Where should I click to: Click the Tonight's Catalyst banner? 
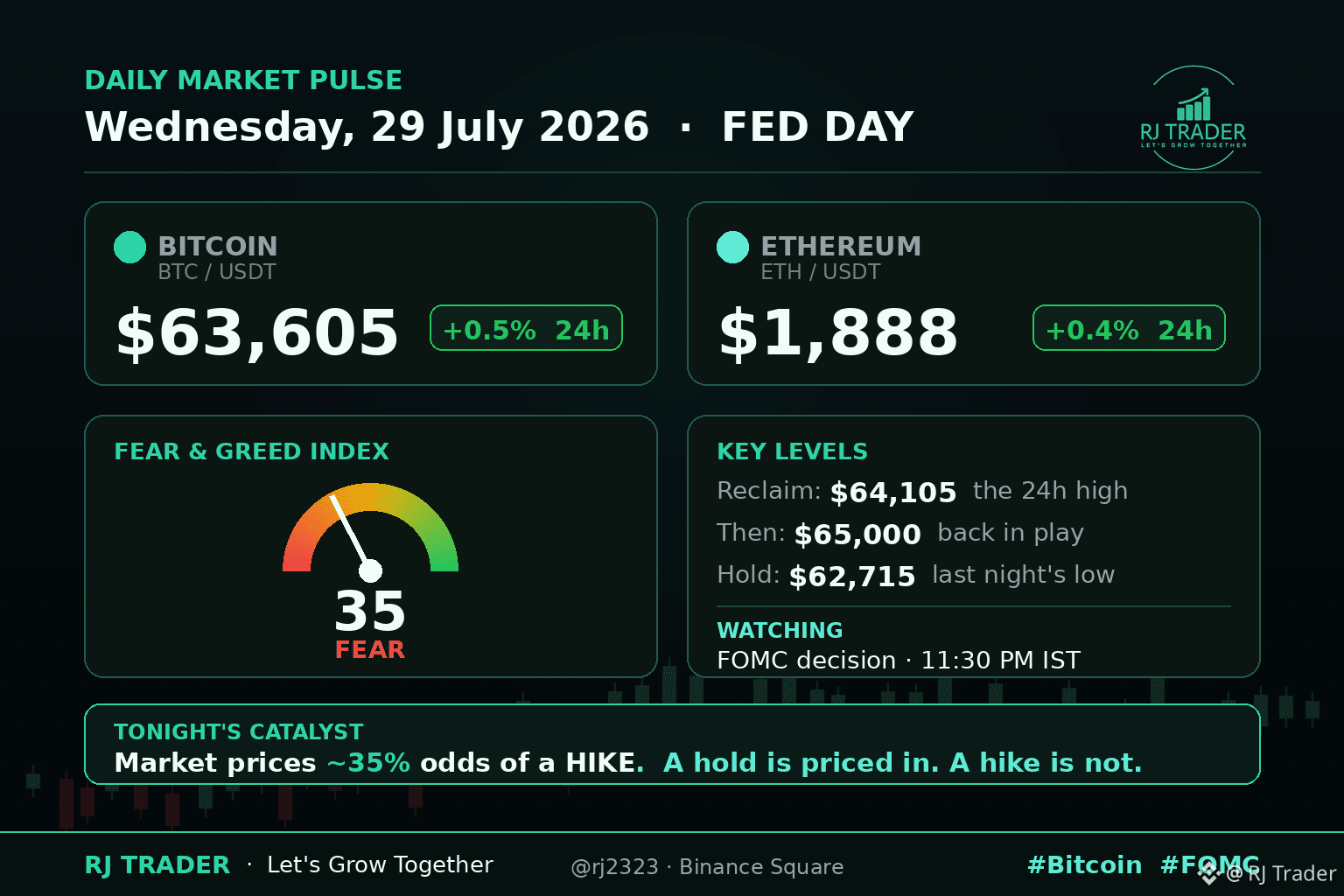click(672, 745)
